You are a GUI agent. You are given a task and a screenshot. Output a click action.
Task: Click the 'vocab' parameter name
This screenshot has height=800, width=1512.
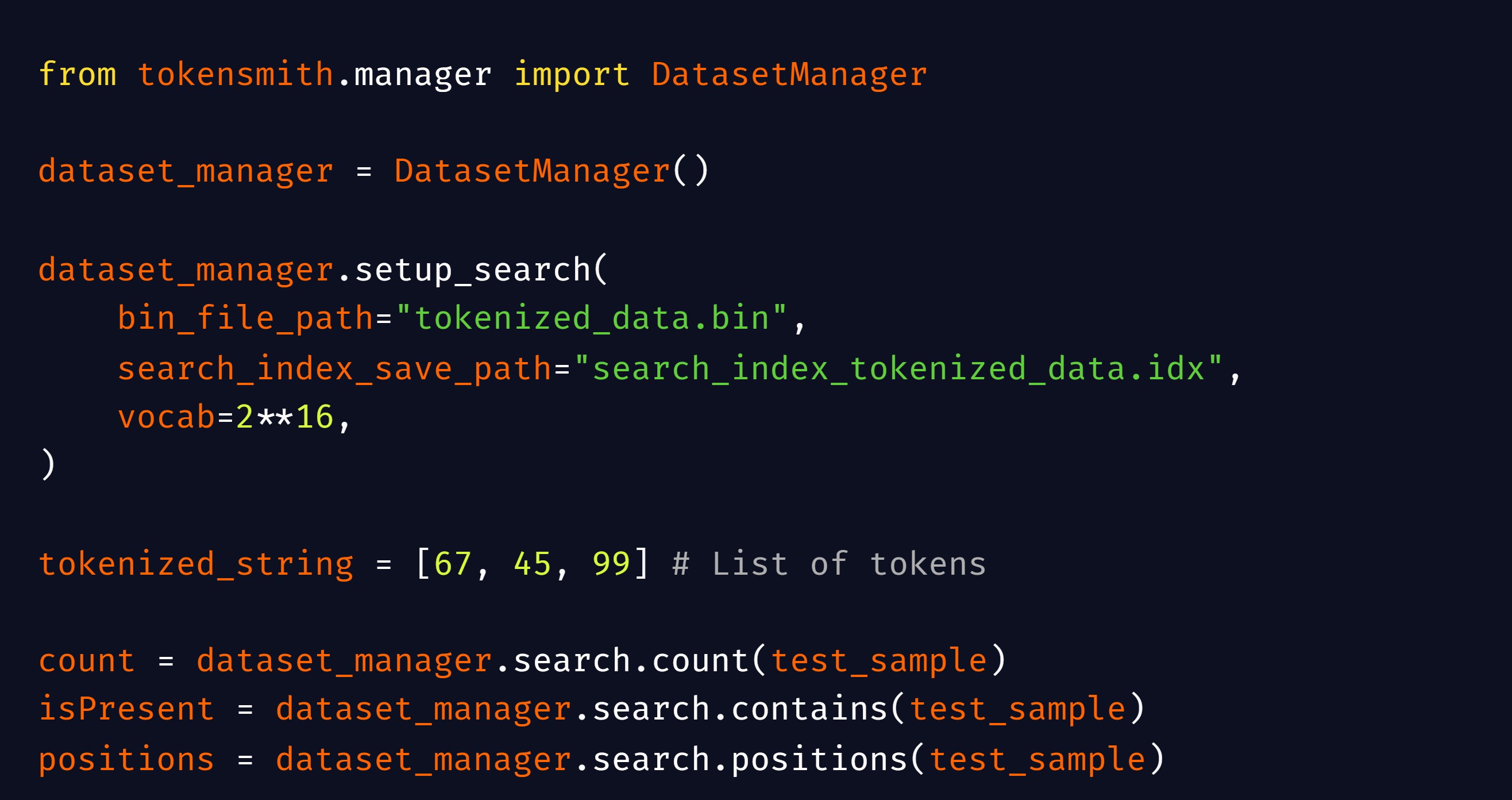point(167,417)
